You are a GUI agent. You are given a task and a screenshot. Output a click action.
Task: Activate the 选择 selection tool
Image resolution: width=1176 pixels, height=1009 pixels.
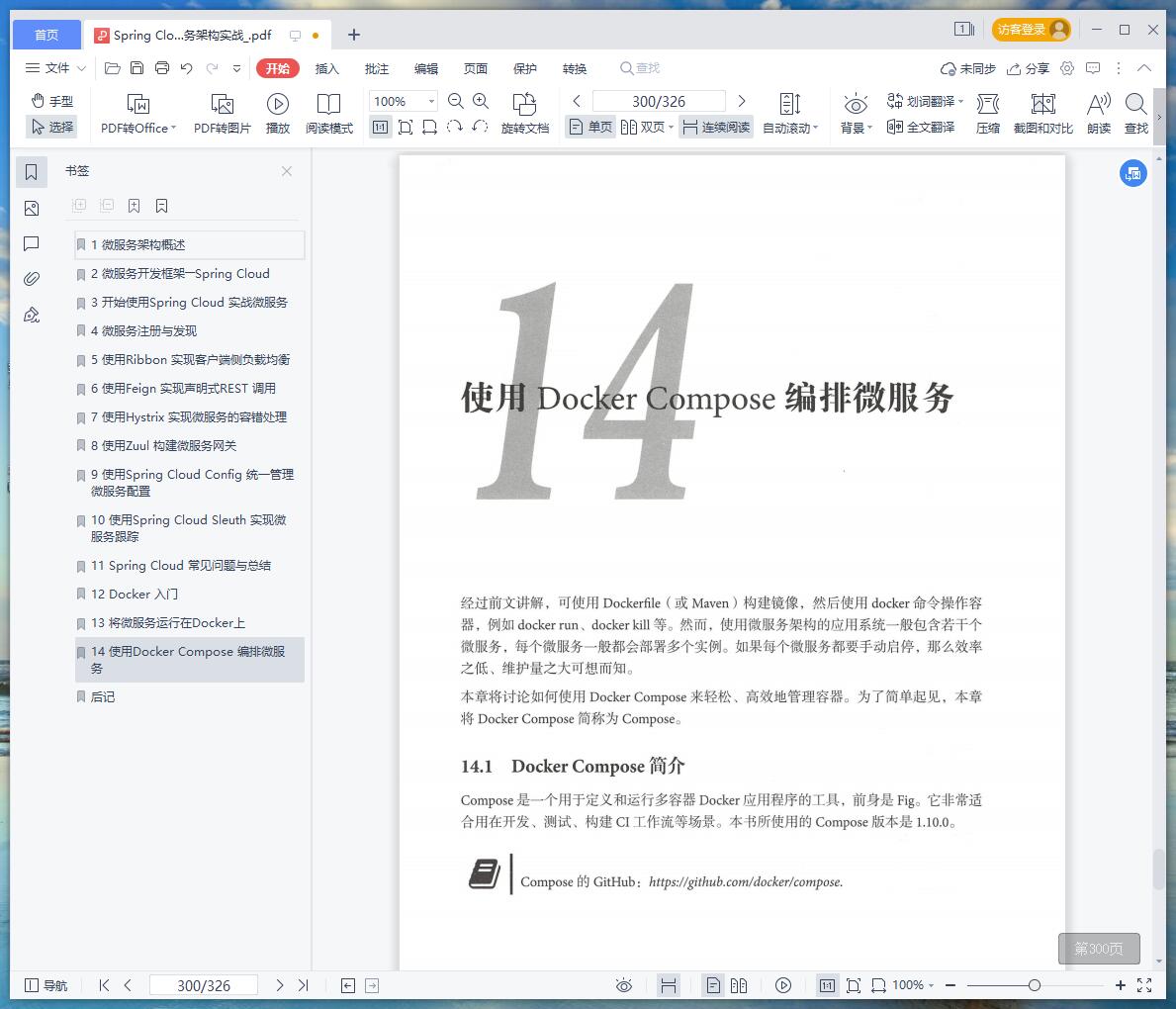[x=51, y=127]
